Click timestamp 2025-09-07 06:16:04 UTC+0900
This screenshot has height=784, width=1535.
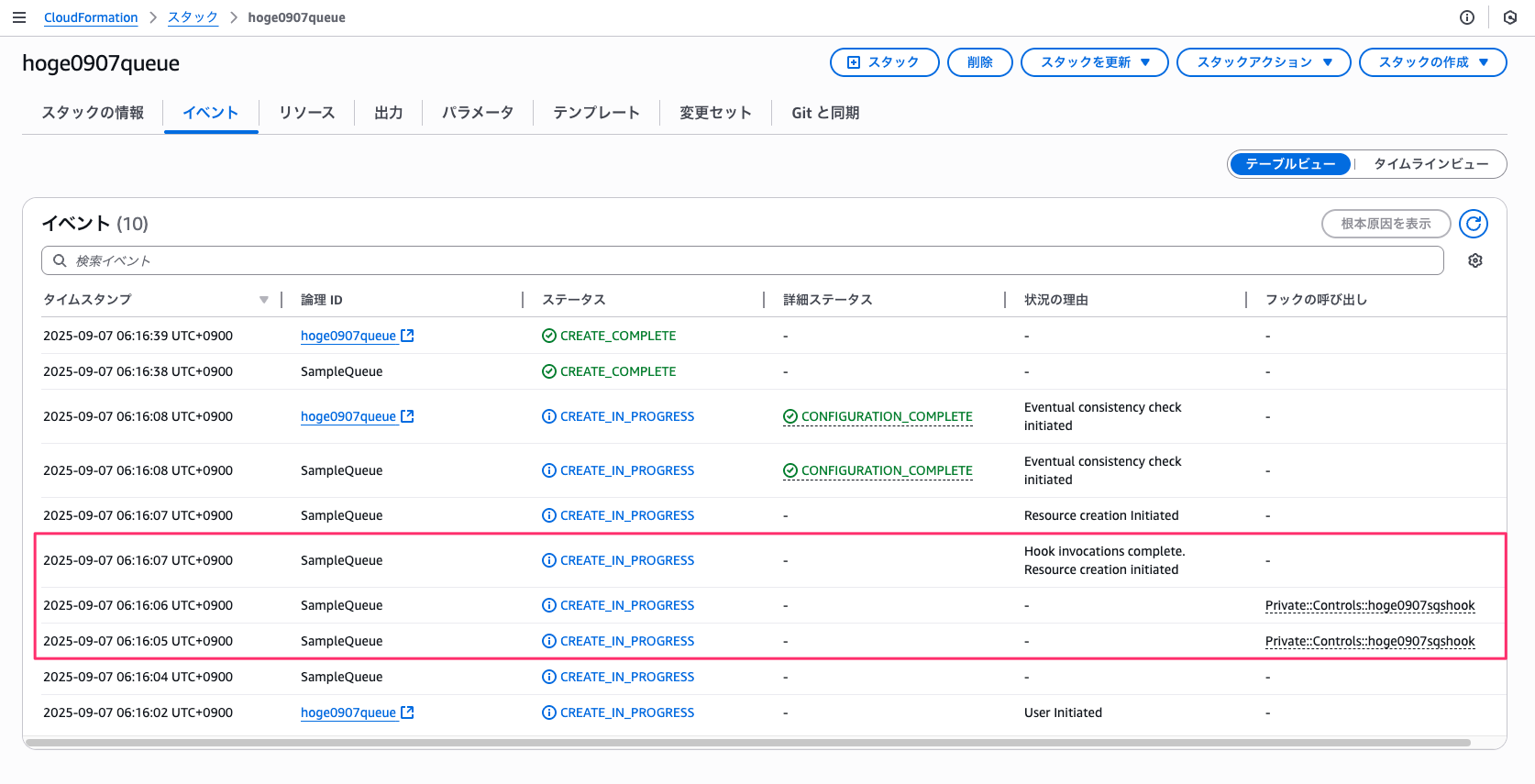pos(138,677)
